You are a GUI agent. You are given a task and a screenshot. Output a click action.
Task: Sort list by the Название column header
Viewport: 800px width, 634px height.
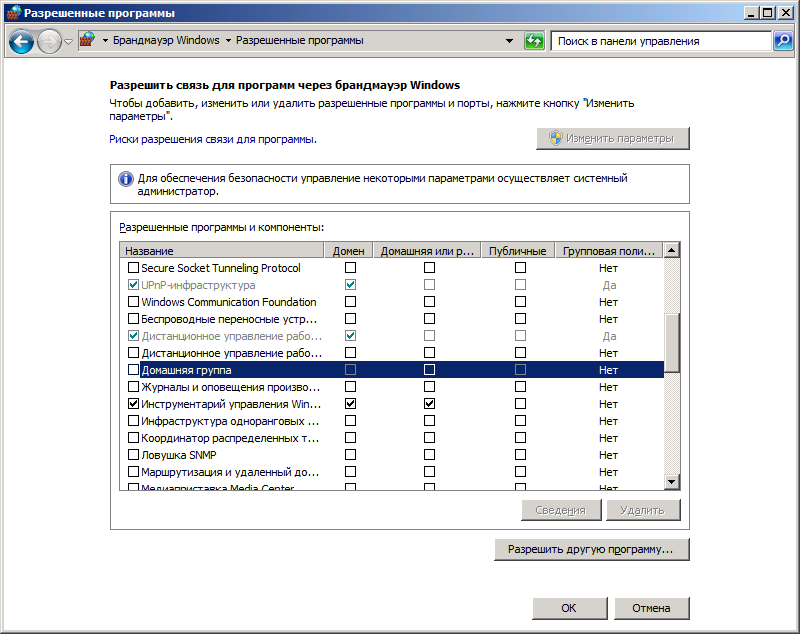click(x=220, y=250)
